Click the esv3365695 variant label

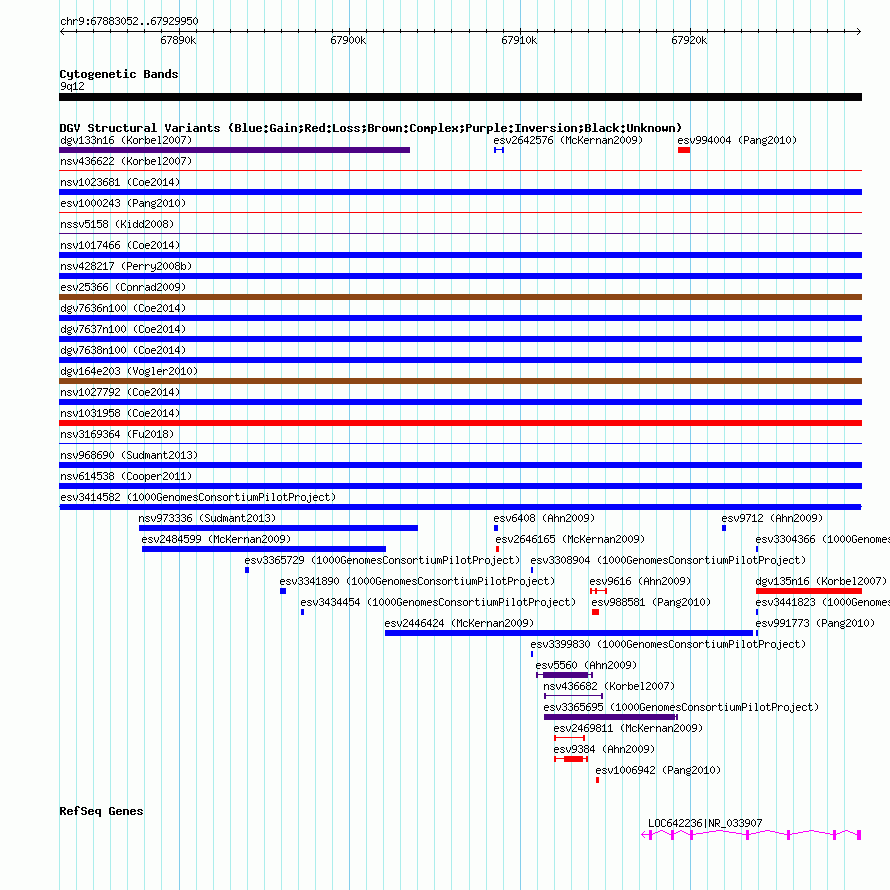(681, 707)
